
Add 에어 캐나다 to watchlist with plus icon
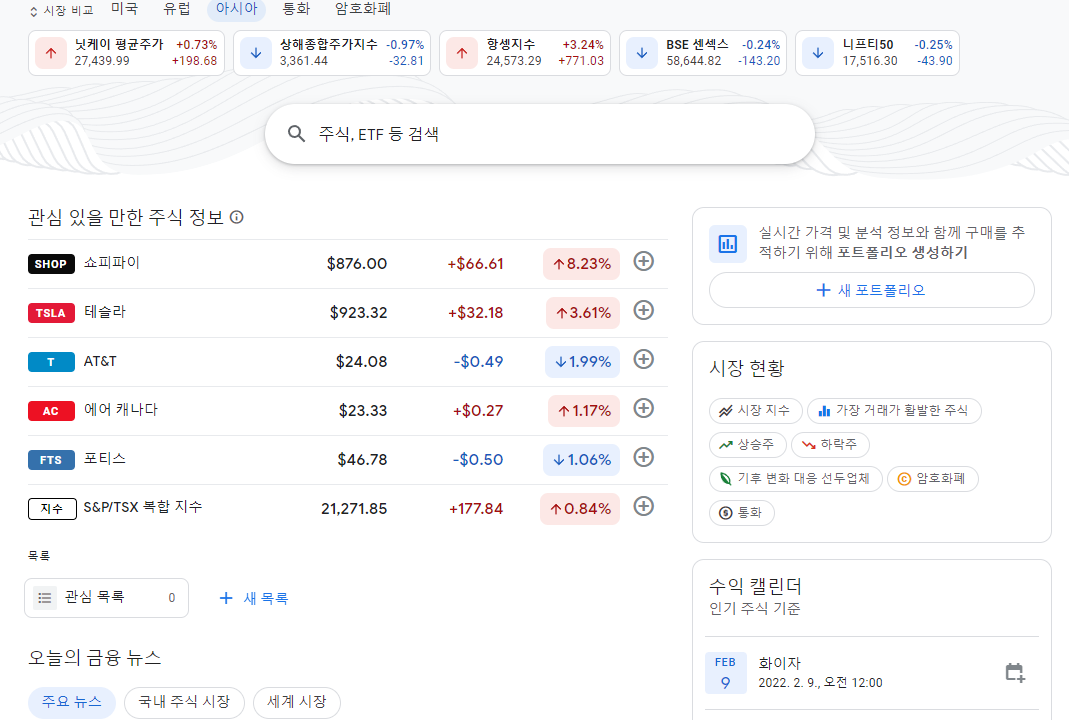click(x=644, y=408)
